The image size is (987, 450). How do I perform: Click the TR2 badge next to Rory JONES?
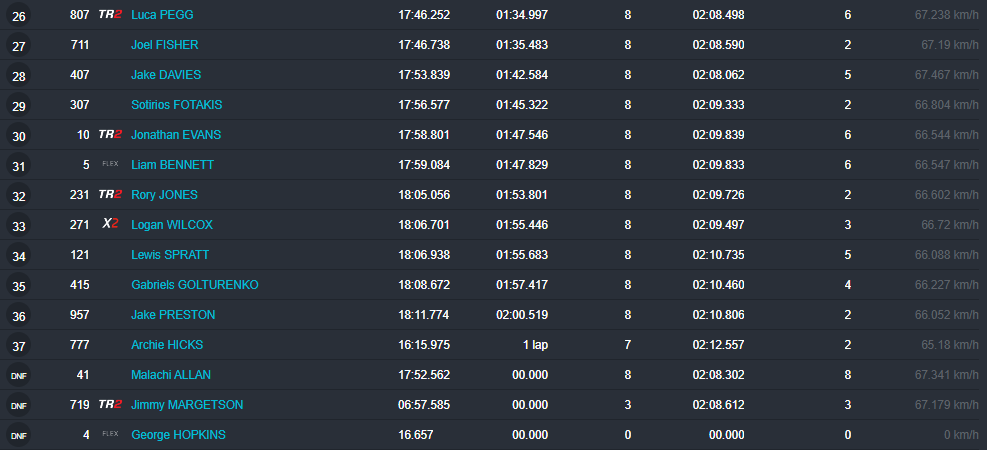click(110, 195)
